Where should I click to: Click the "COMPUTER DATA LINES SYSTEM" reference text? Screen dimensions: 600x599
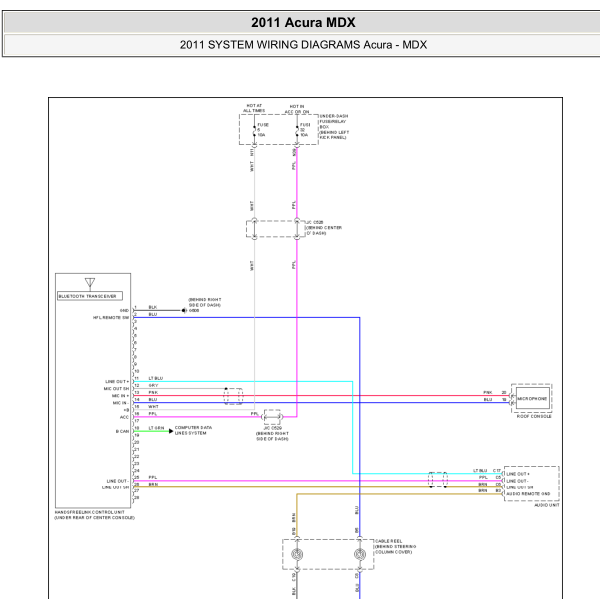[x=193, y=430]
